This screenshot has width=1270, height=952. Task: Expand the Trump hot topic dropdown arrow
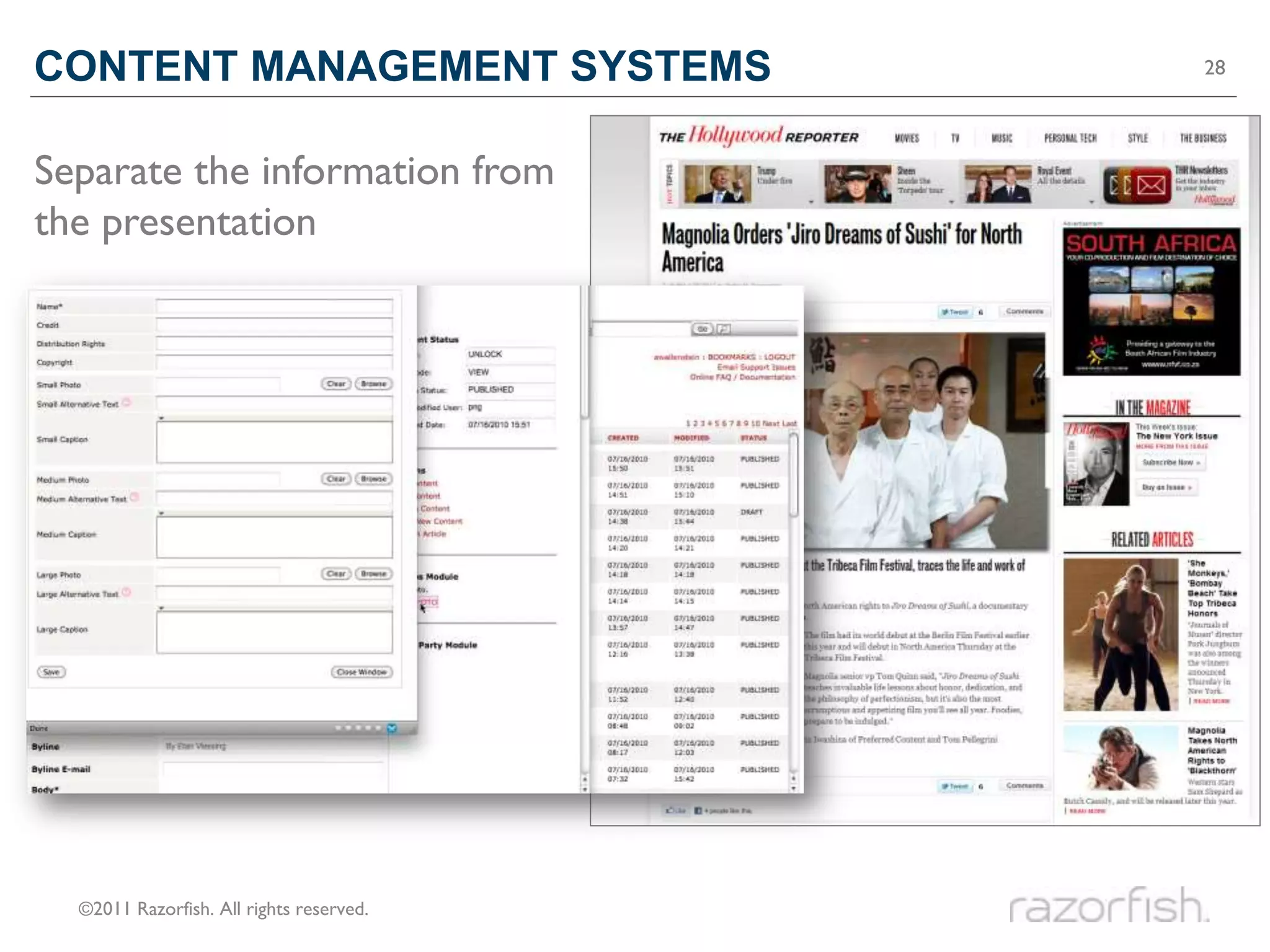[811, 201]
